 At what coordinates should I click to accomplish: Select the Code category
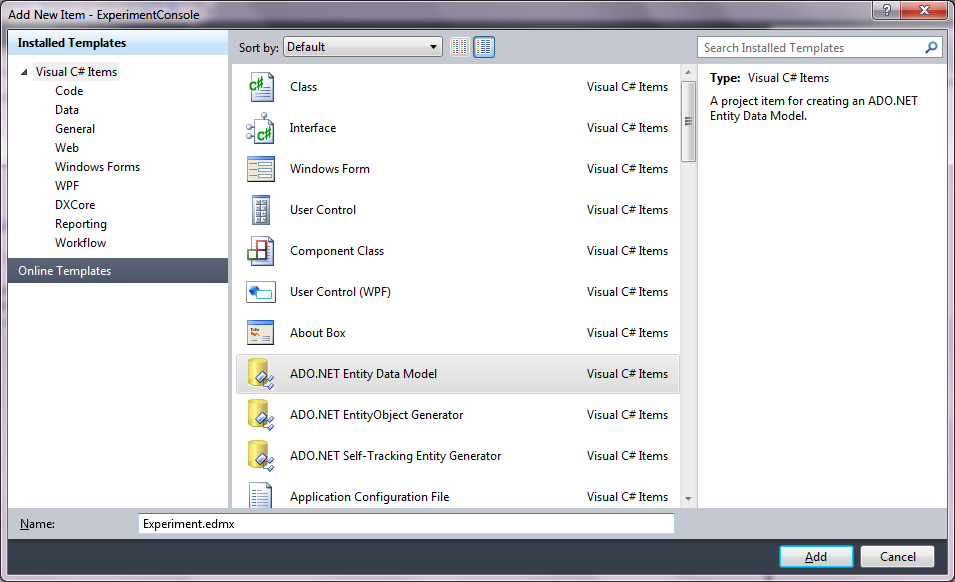click(69, 91)
